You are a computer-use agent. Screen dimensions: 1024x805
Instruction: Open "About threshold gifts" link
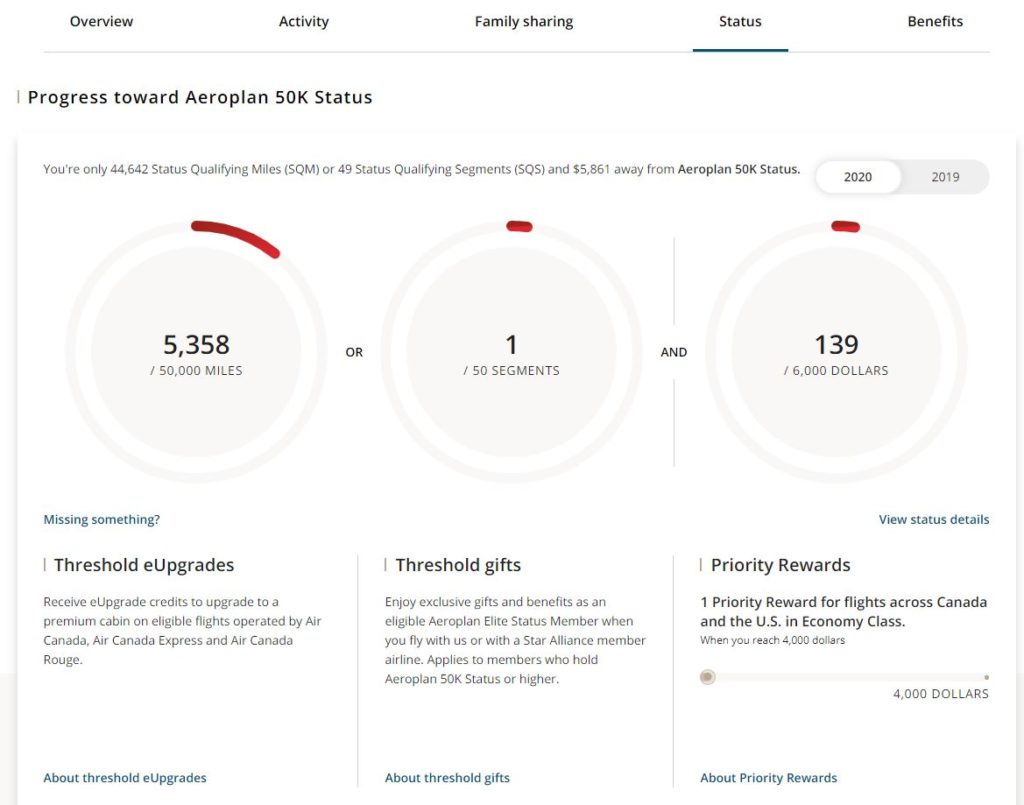coord(447,777)
